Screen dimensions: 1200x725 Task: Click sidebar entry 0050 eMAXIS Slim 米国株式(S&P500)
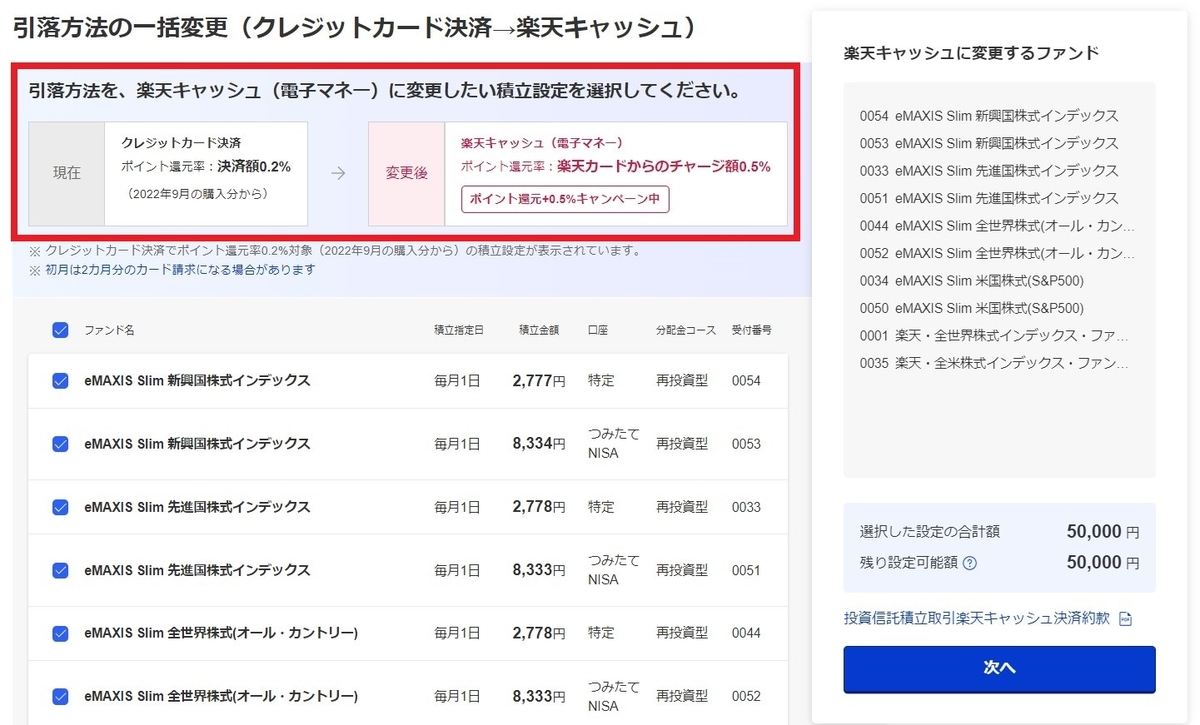point(971,308)
